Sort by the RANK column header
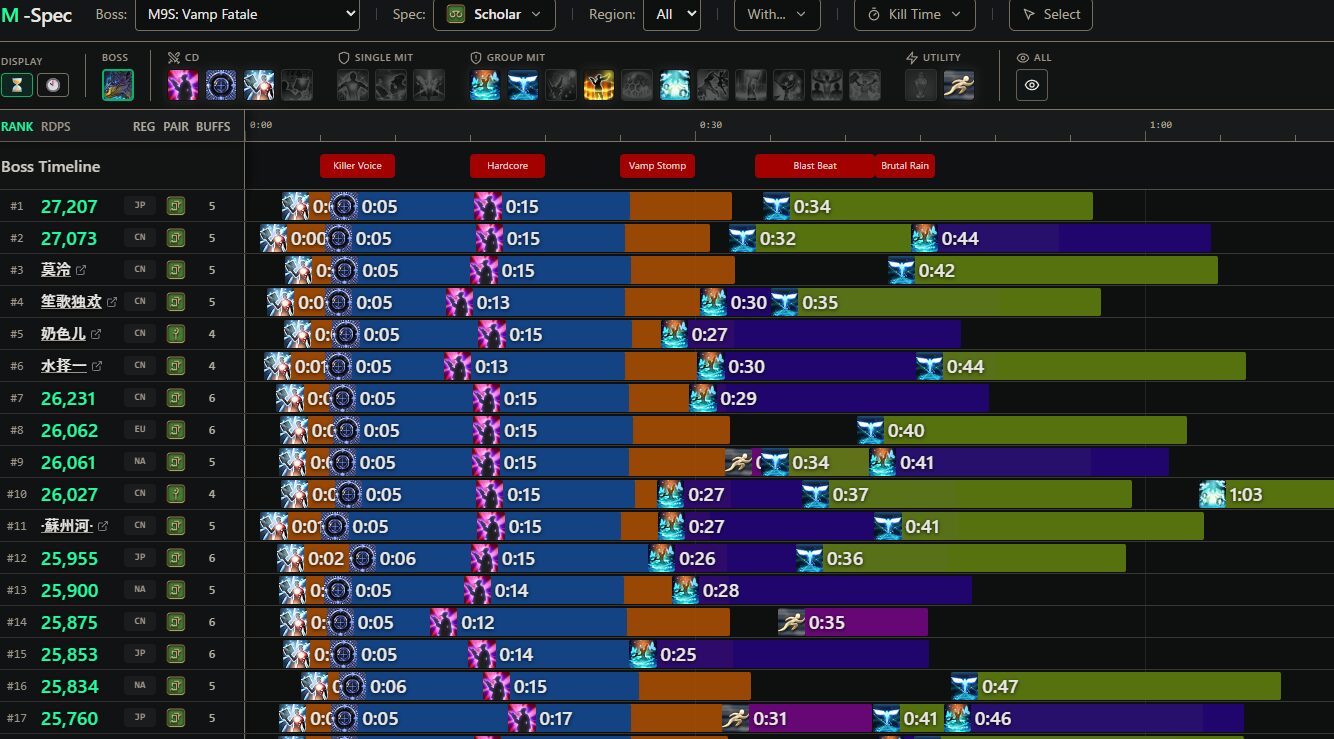This screenshot has width=1334, height=739. (x=17, y=127)
